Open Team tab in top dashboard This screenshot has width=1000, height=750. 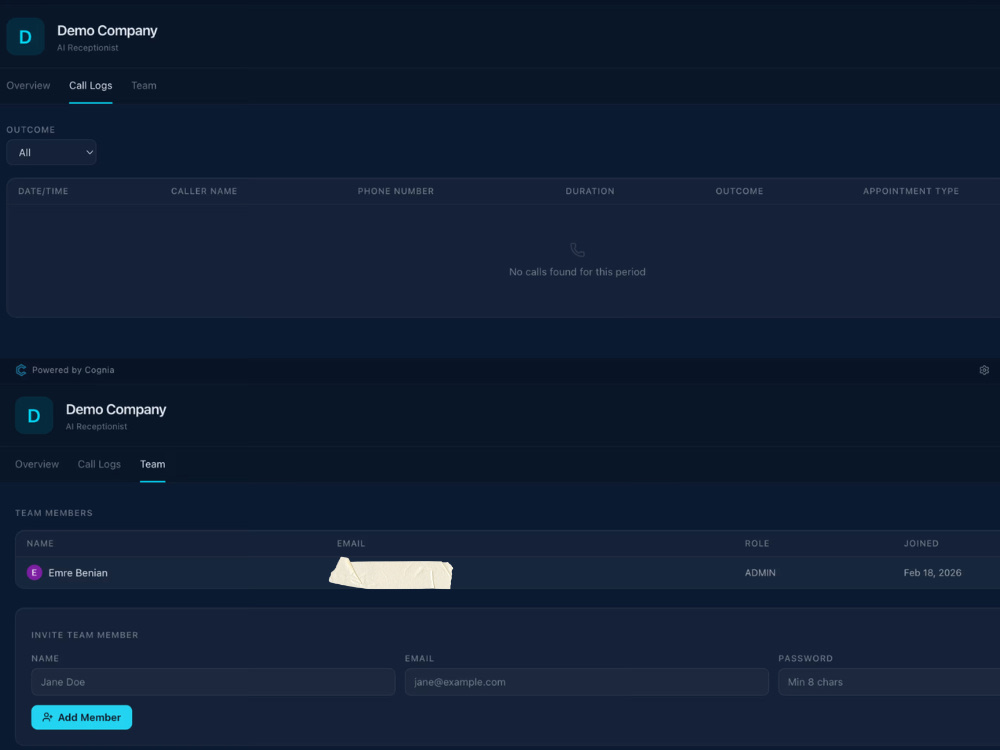(143, 85)
